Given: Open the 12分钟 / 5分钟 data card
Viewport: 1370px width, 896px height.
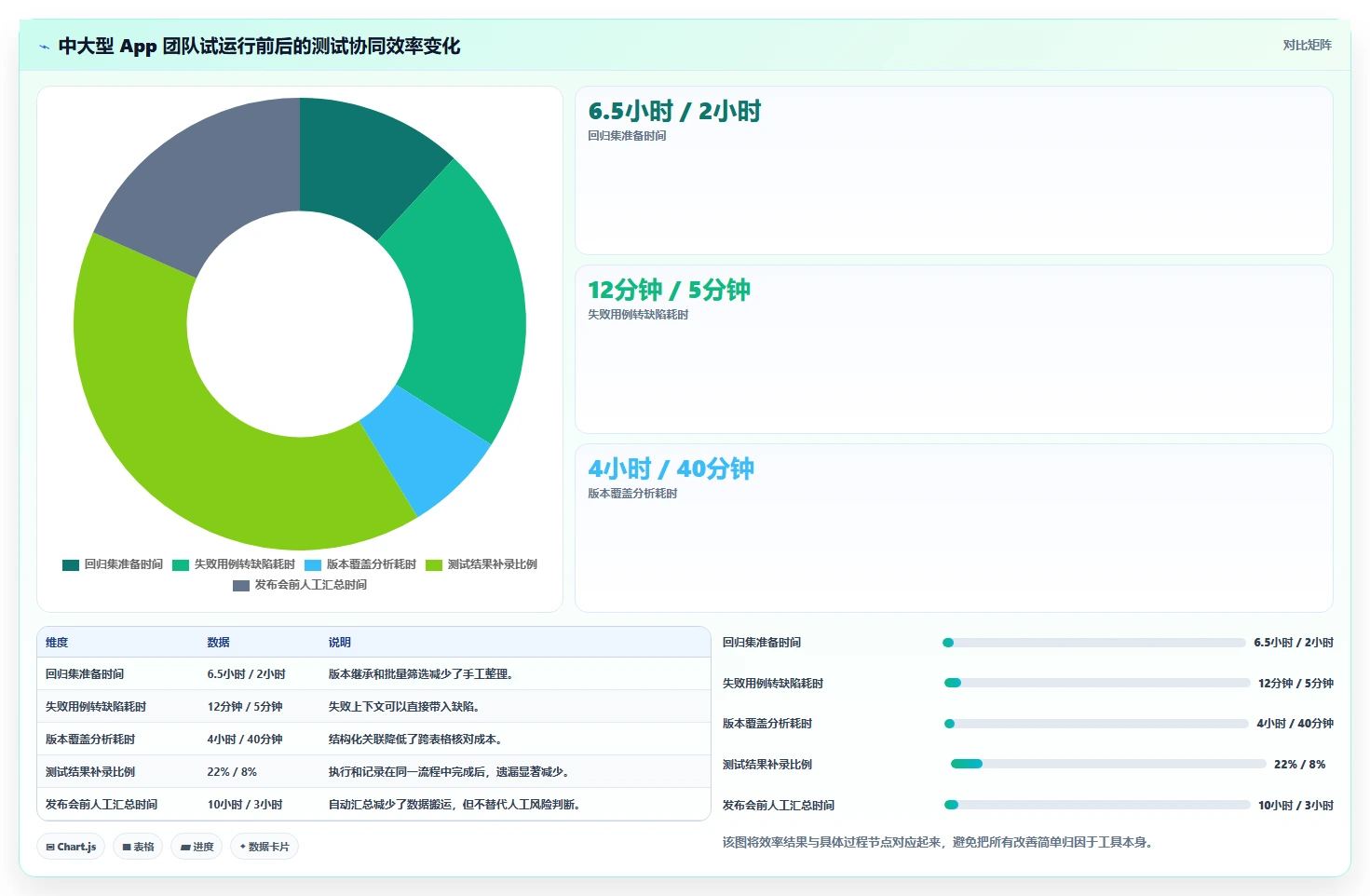Looking at the screenshot, I should (954, 349).
